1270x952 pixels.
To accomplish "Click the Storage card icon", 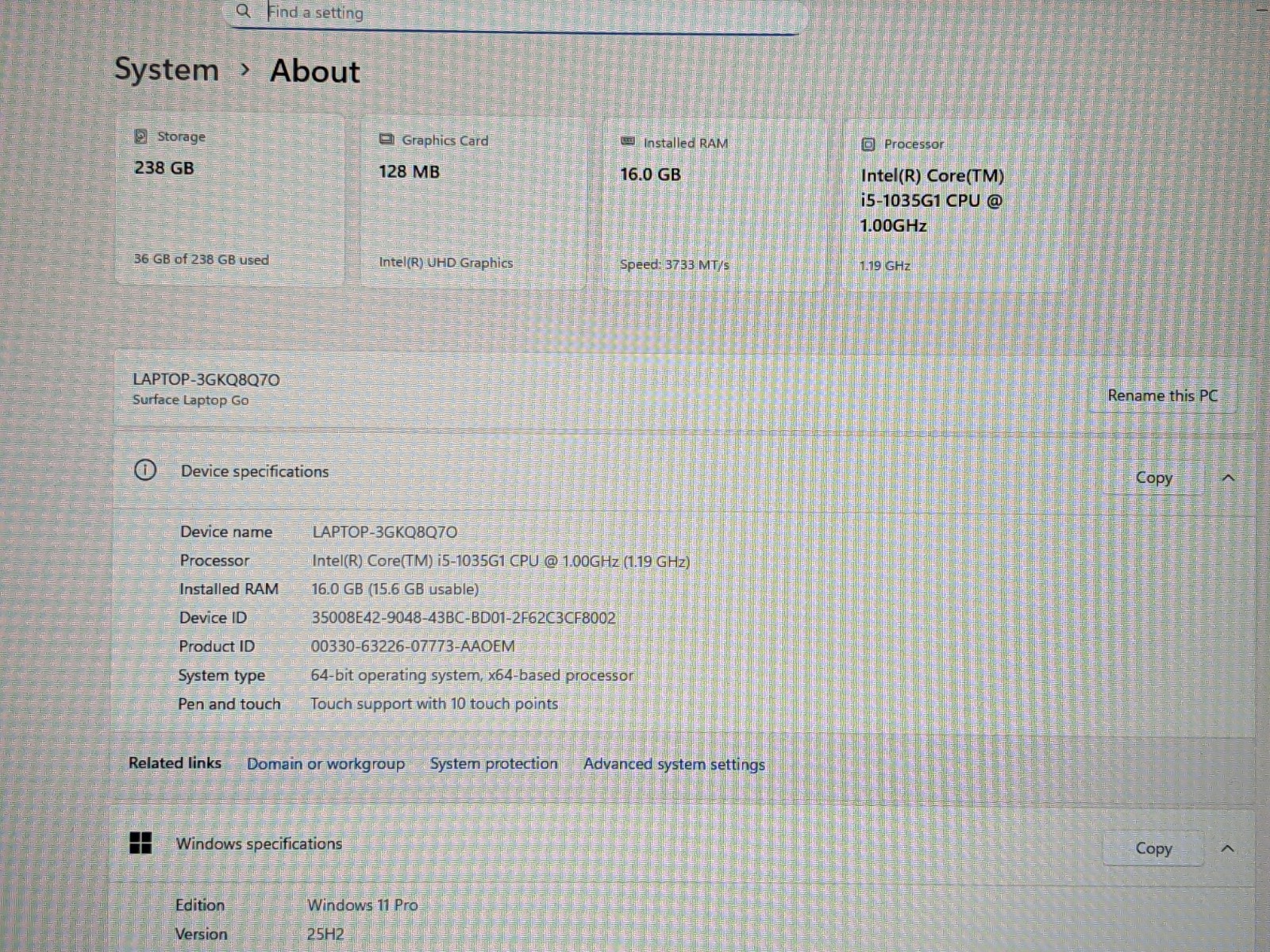I will (x=140, y=136).
